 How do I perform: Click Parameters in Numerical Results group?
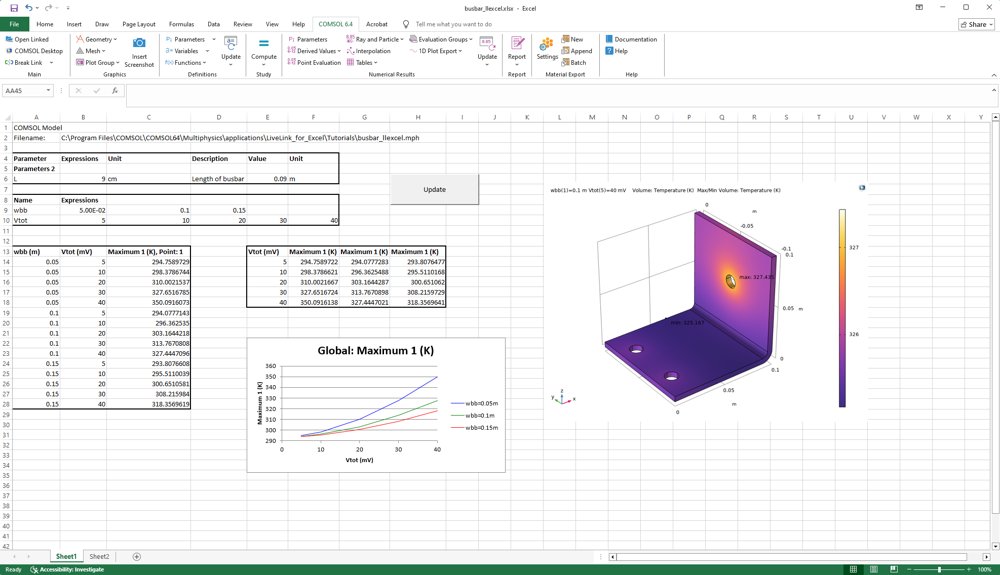pyautogui.click(x=308, y=40)
